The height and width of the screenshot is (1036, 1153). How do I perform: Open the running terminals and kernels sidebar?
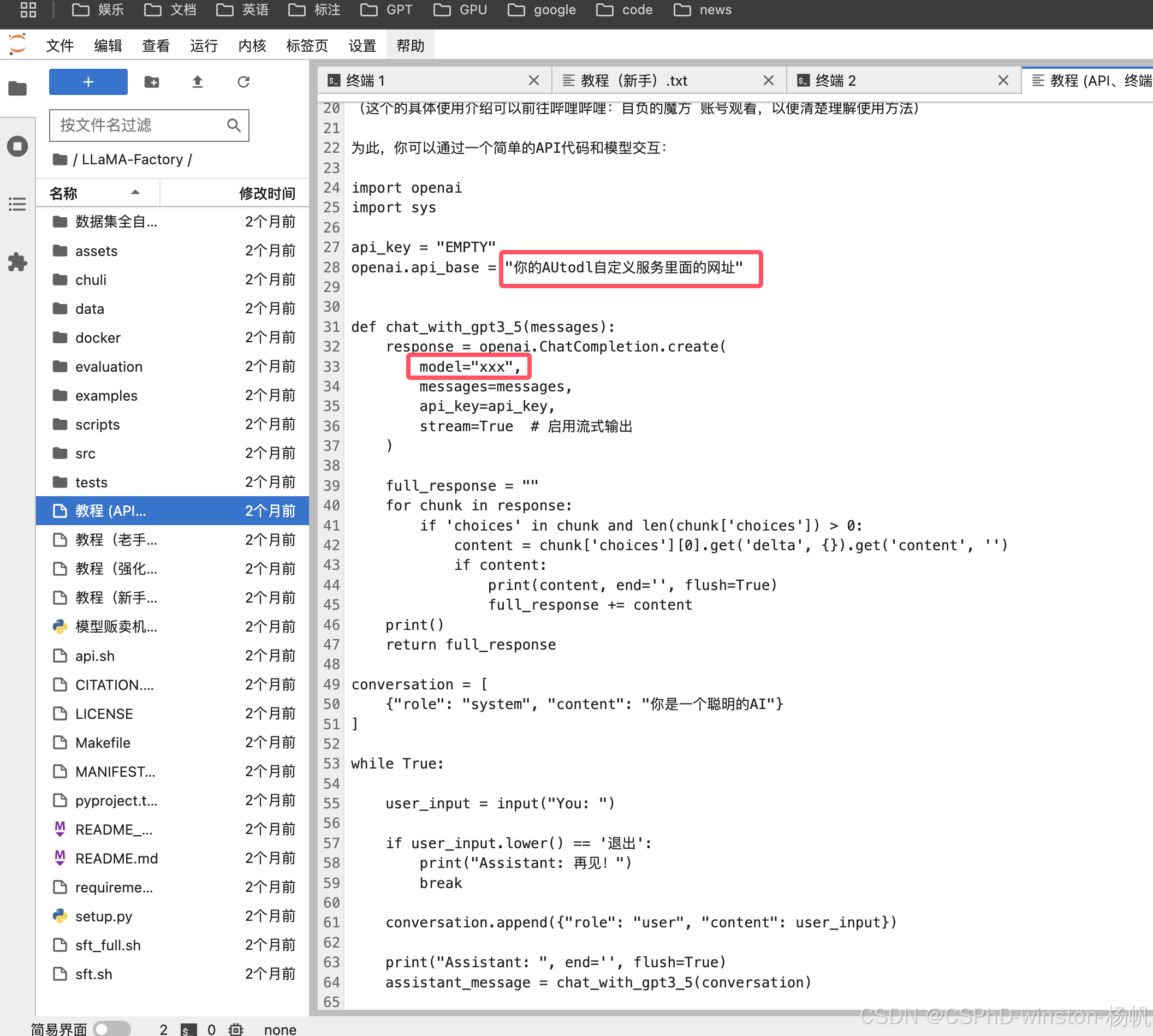[x=17, y=146]
